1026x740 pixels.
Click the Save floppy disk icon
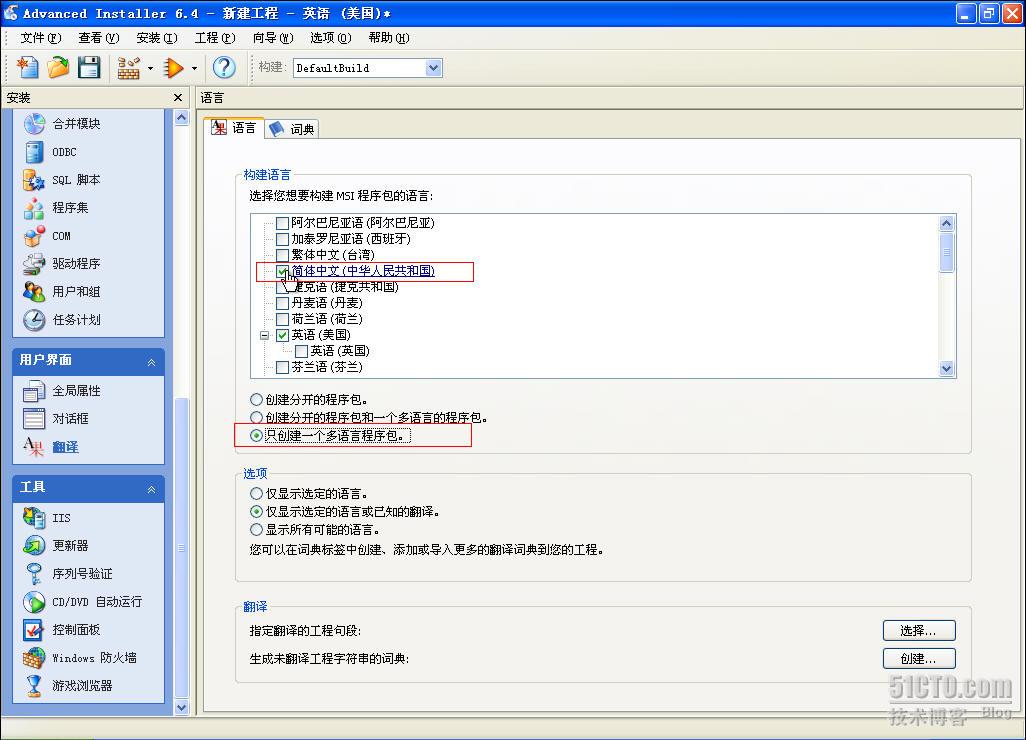point(89,67)
